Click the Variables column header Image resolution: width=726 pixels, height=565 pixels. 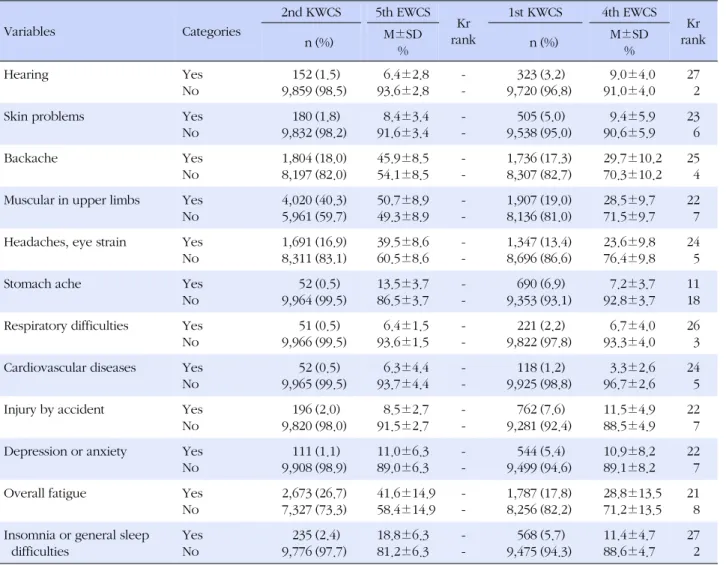tap(29, 31)
